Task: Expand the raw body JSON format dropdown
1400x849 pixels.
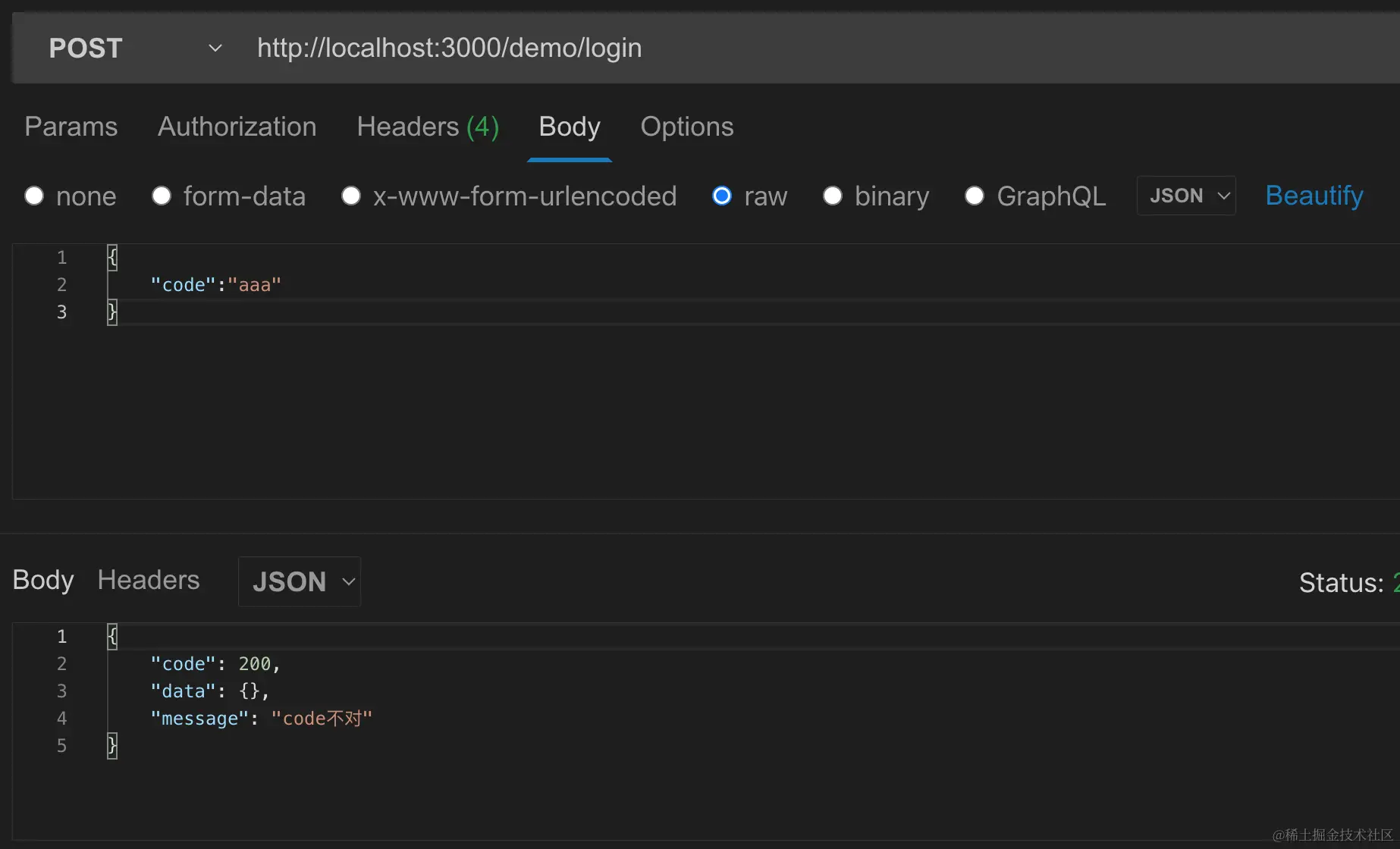Action: point(1186,196)
